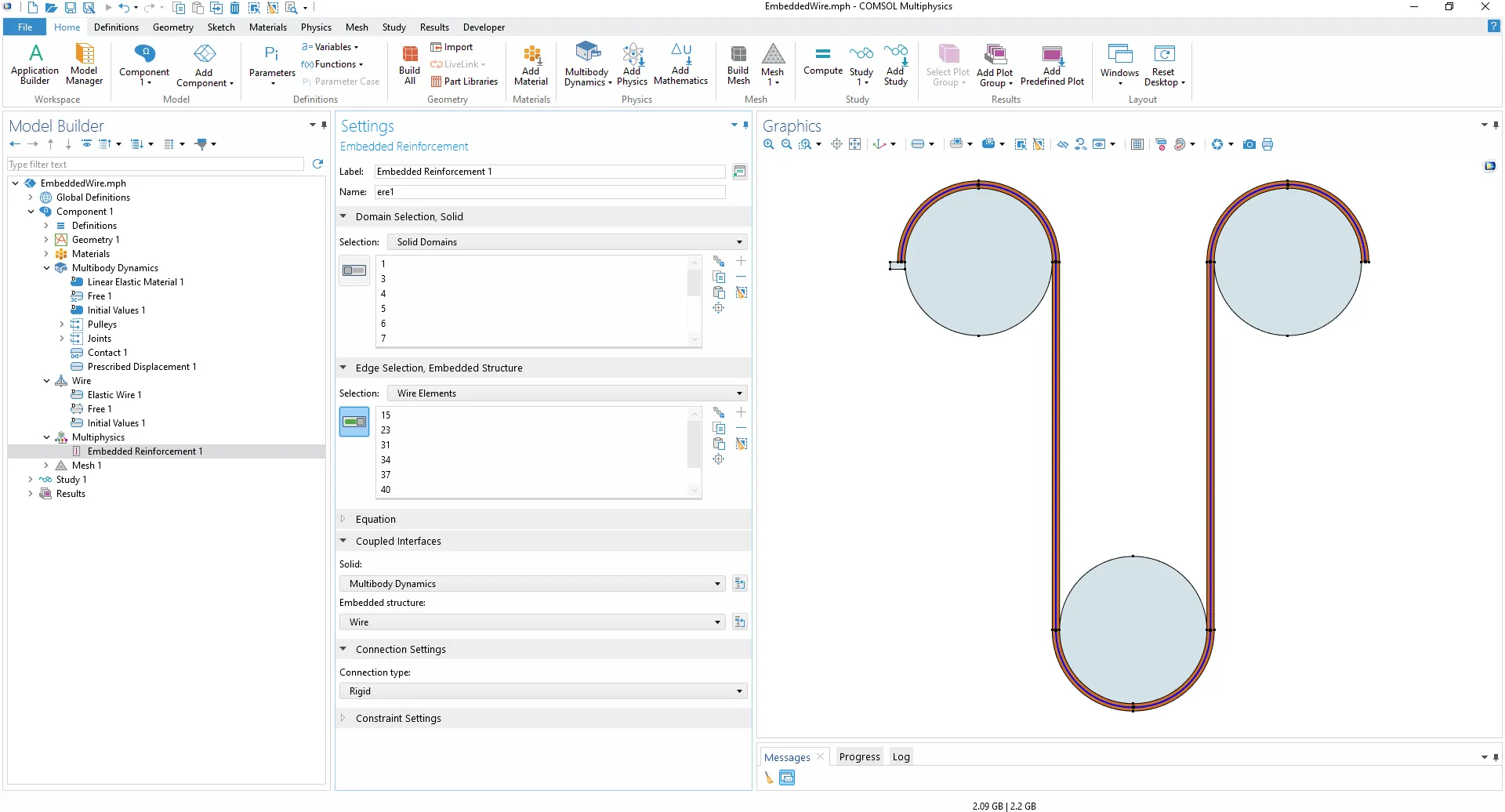1505x812 pixels.
Task: Open the Application Builder
Action: [34, 64]
